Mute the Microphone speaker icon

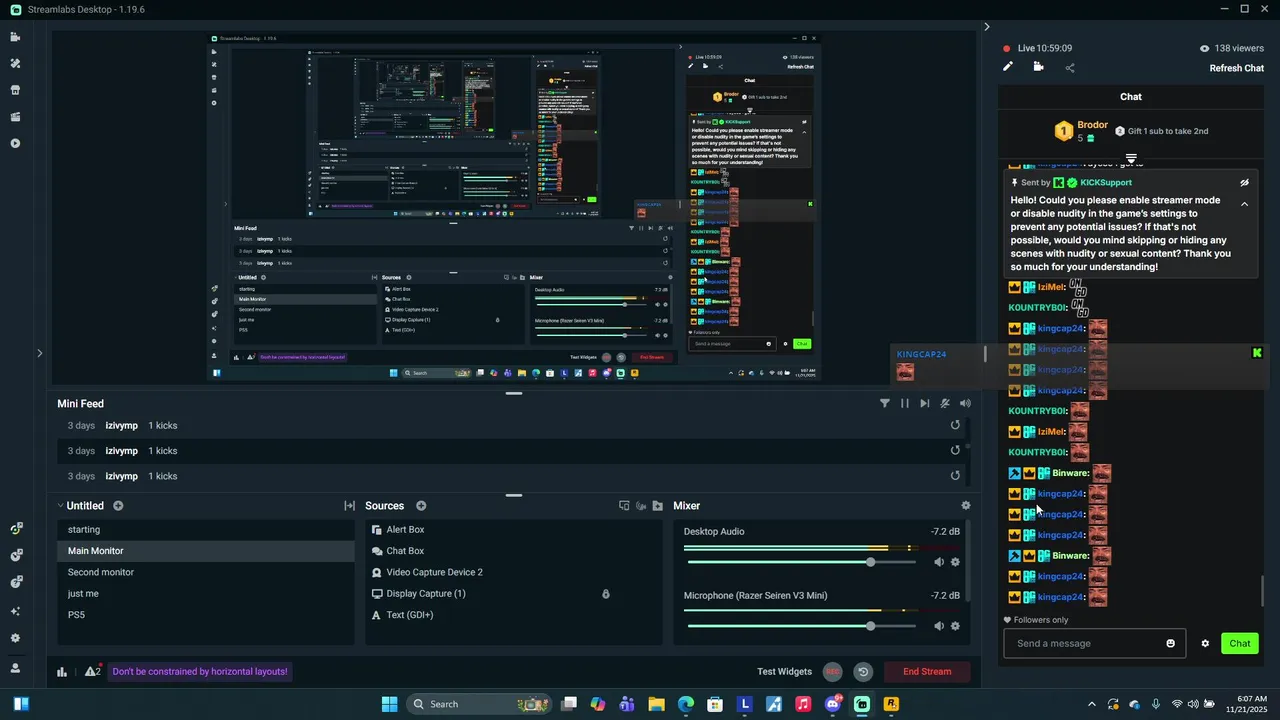939,626
